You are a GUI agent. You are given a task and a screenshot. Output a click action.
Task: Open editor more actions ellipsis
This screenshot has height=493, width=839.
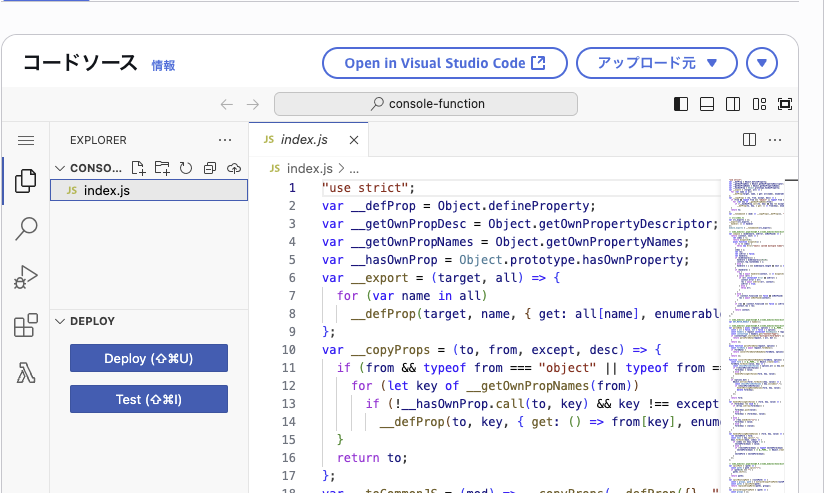pos(775,140)
